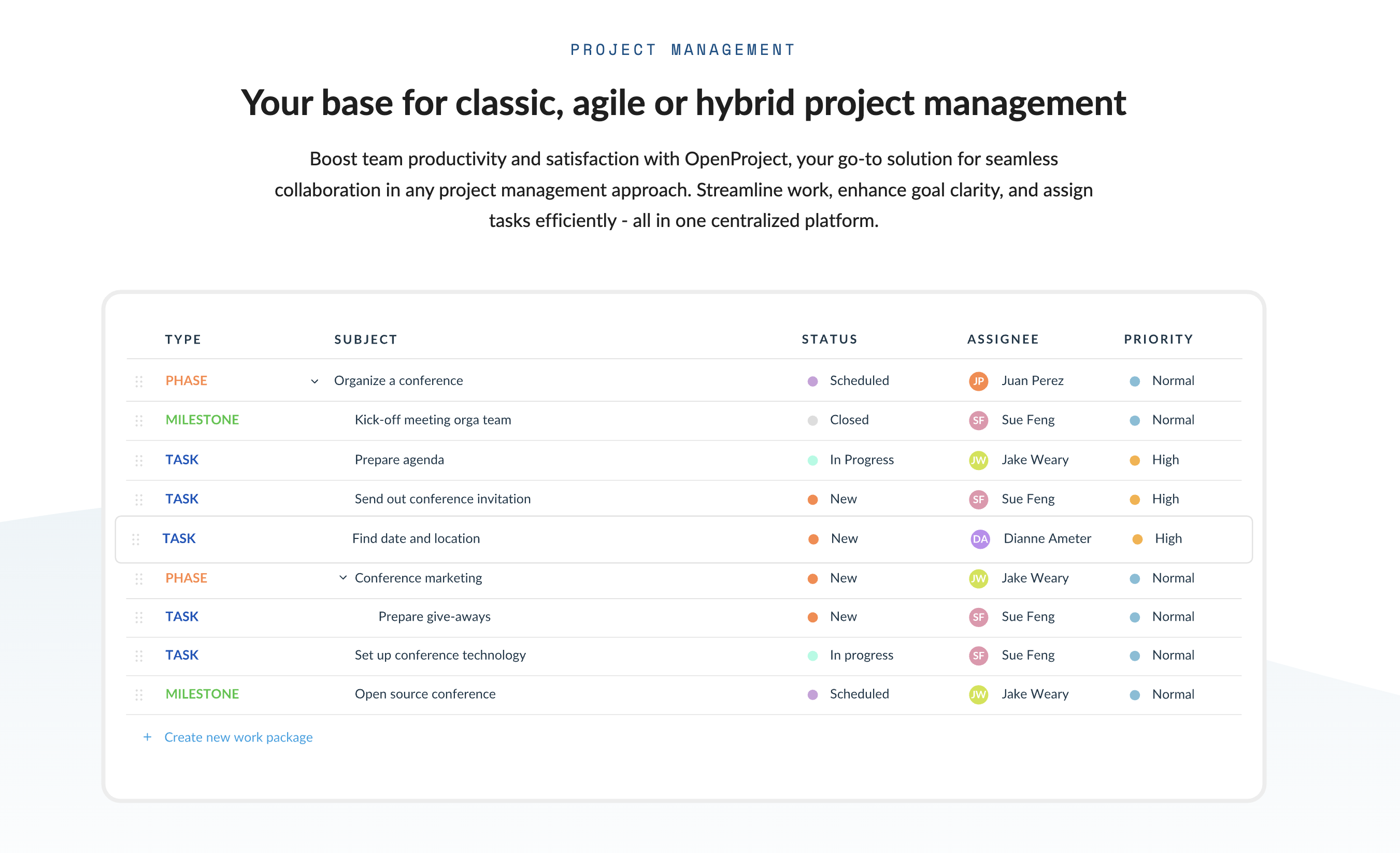Collapse the Organize a conference phase
The image size is (1400, 853).
tap(314, 381)
